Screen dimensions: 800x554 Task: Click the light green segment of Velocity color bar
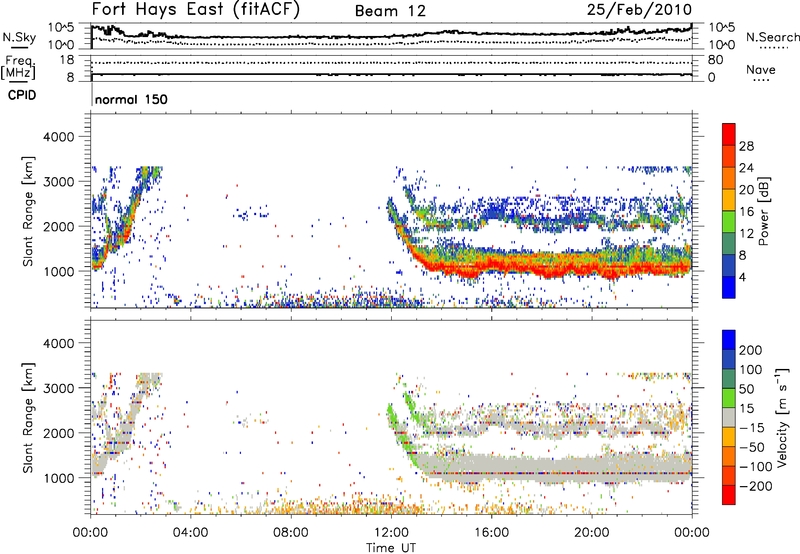[729, 398]
